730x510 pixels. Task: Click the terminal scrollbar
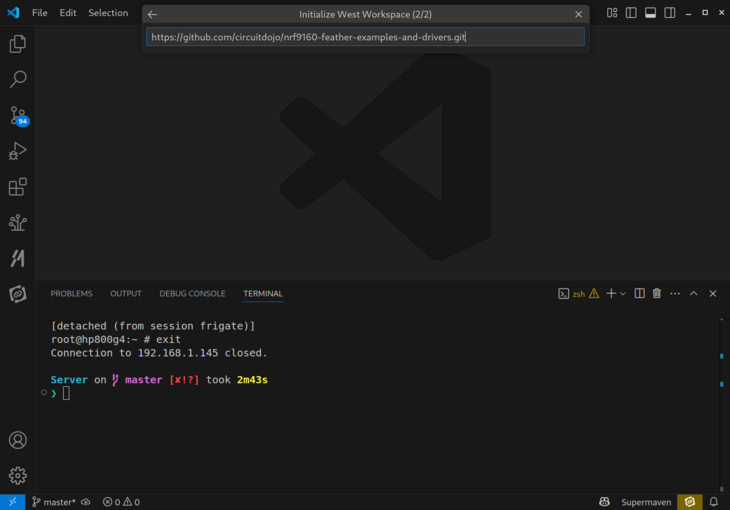pyautogui.click(x=722, y=405)
